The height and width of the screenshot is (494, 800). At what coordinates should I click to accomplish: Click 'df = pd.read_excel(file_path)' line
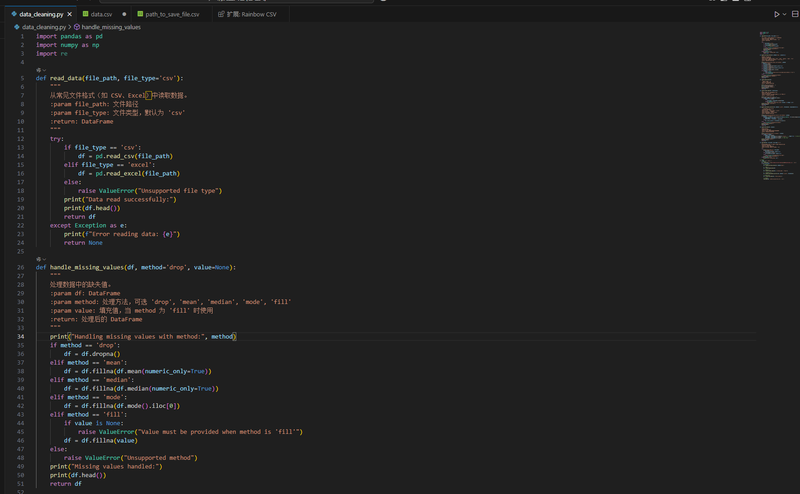point(129,174)
